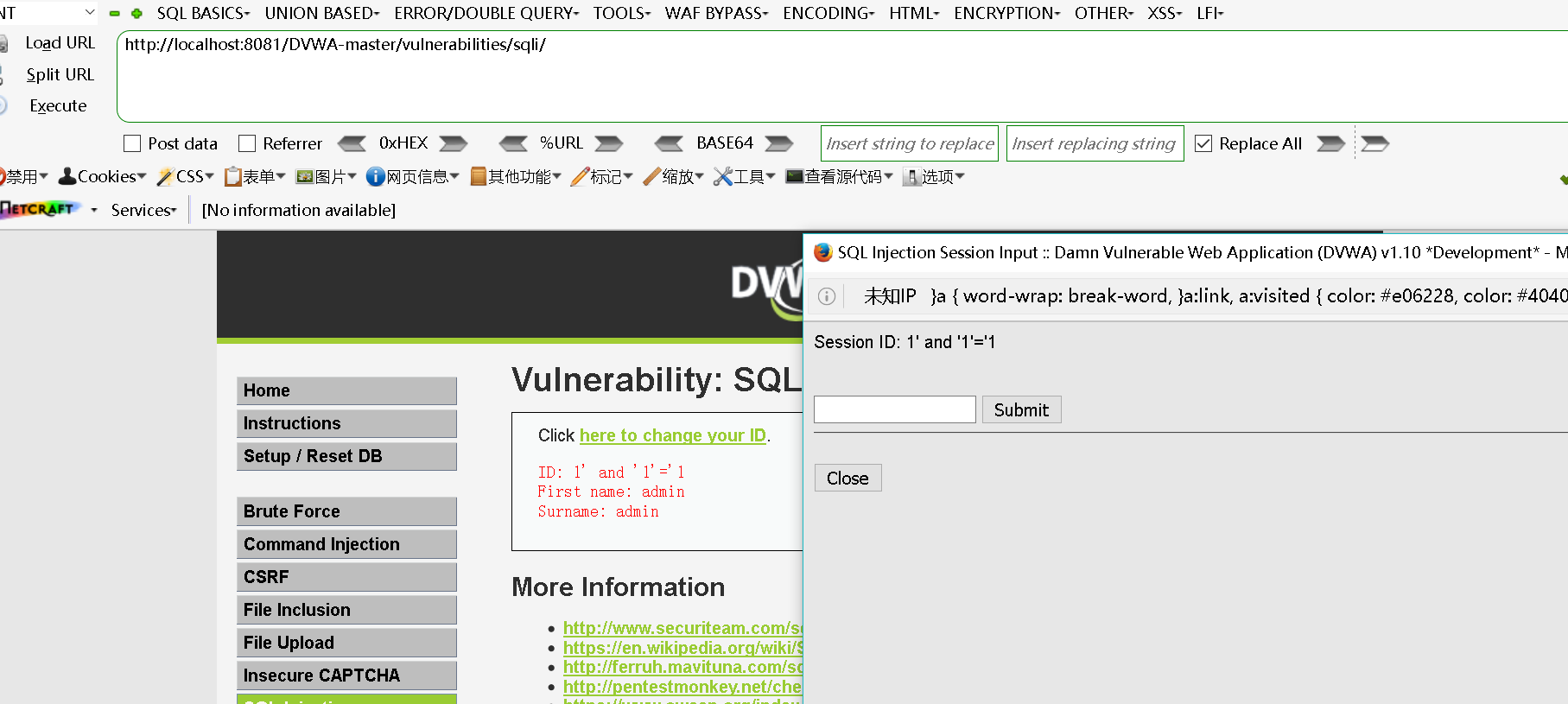Follow the 'here to change your ID' link

[x=672, y=435]
